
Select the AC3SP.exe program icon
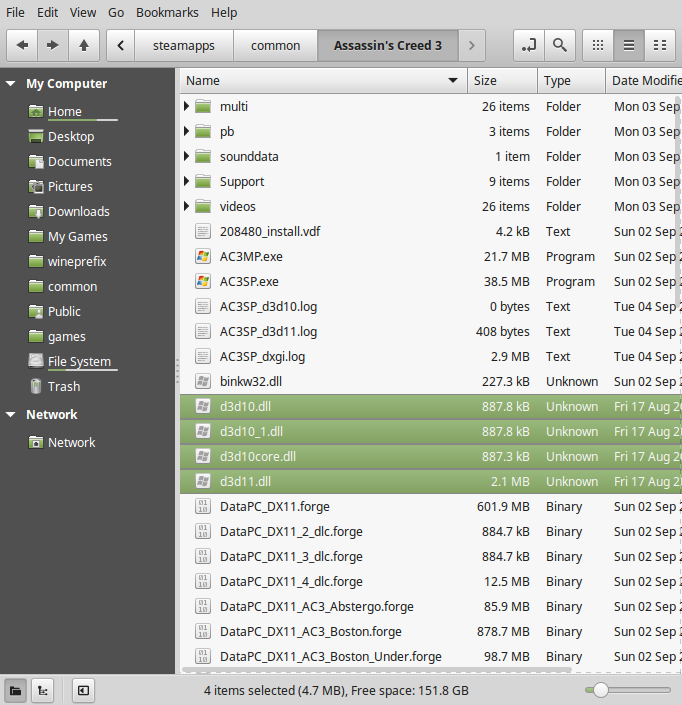(203, 281)
